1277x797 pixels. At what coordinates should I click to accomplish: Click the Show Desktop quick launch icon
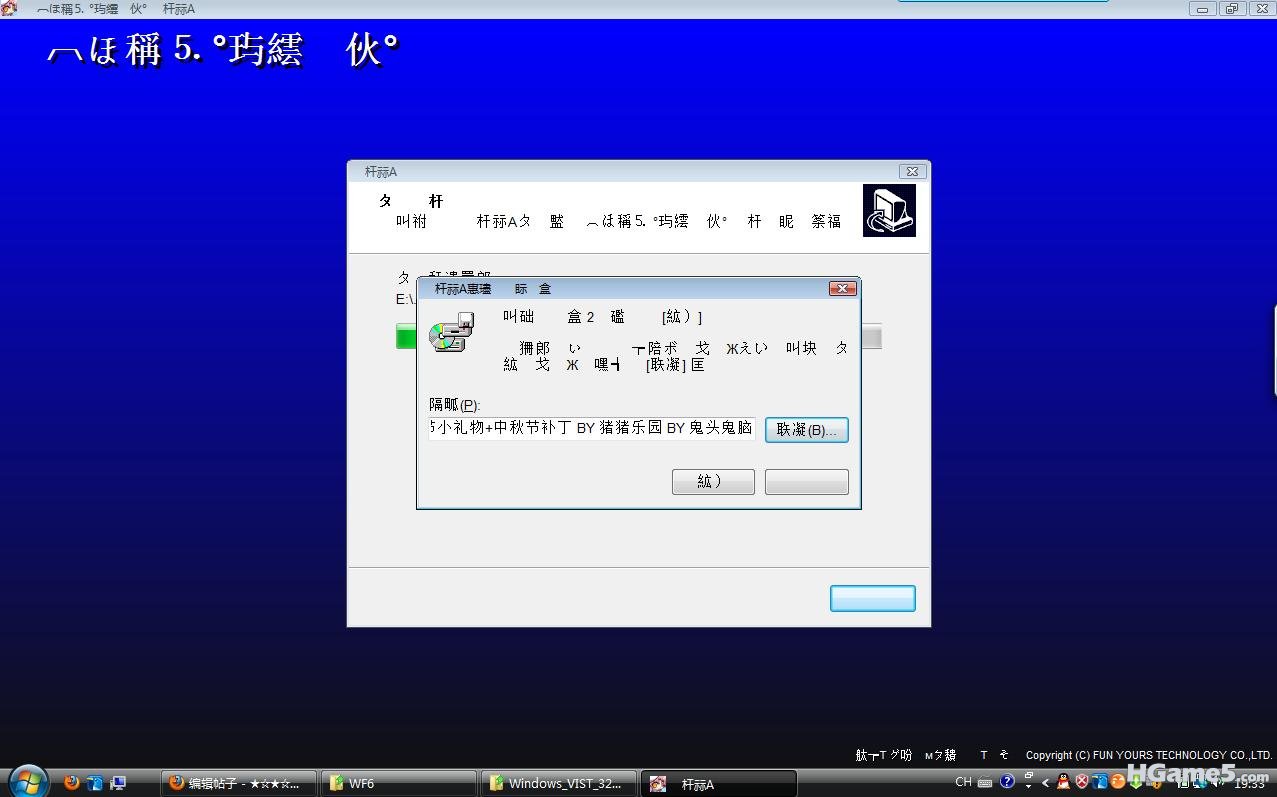pos(117,783)
